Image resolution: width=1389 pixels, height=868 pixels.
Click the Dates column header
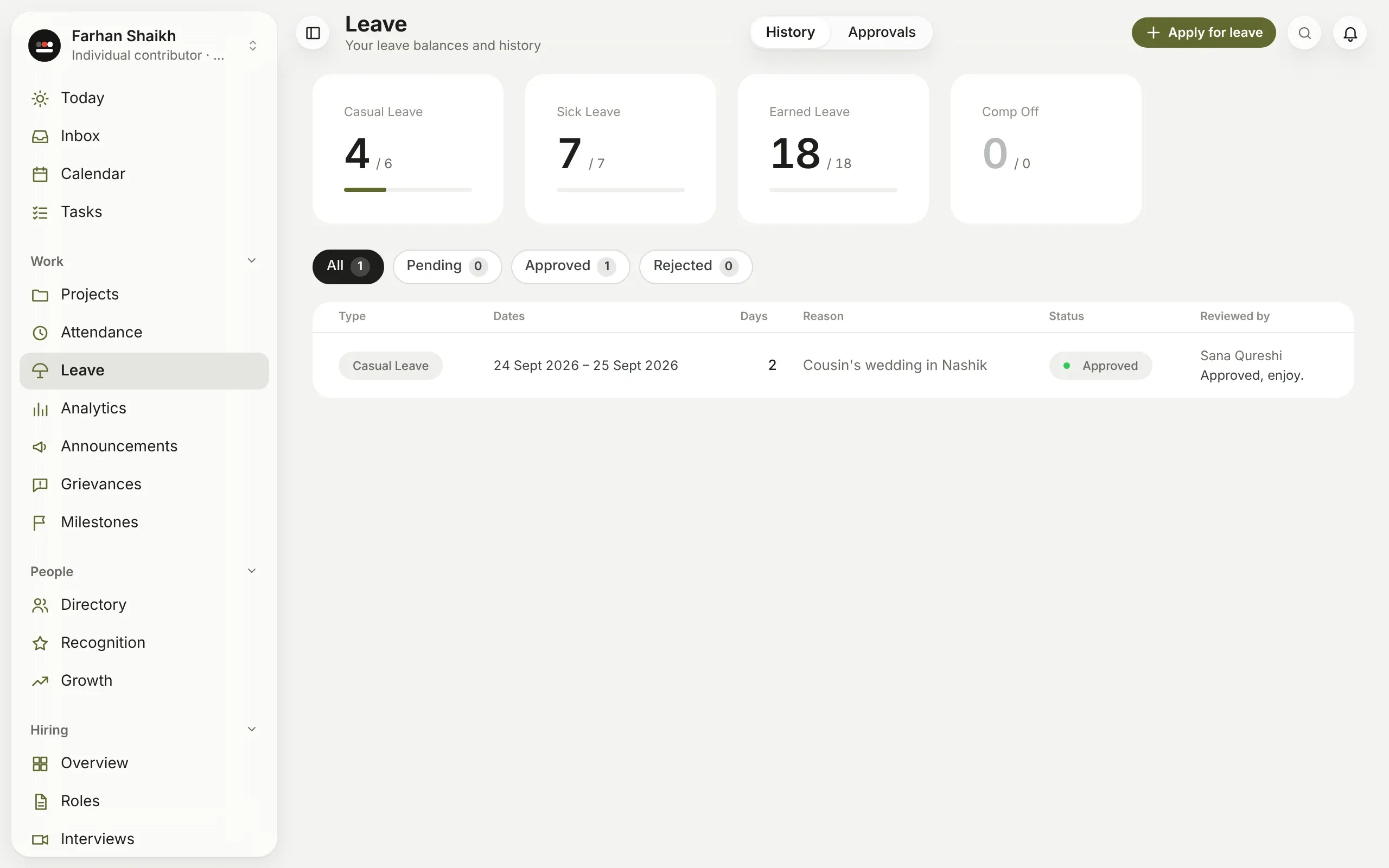pyautogui.click(x=508, y=316)
